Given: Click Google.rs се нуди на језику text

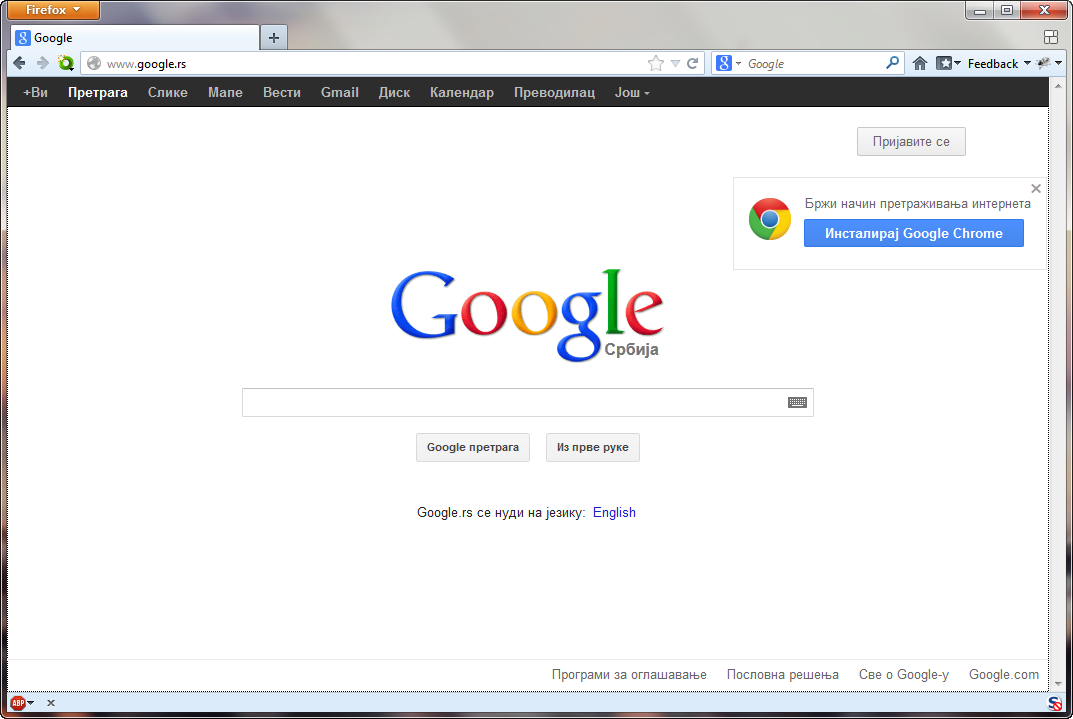Looking at the screenshot, I should pos(501,512).
